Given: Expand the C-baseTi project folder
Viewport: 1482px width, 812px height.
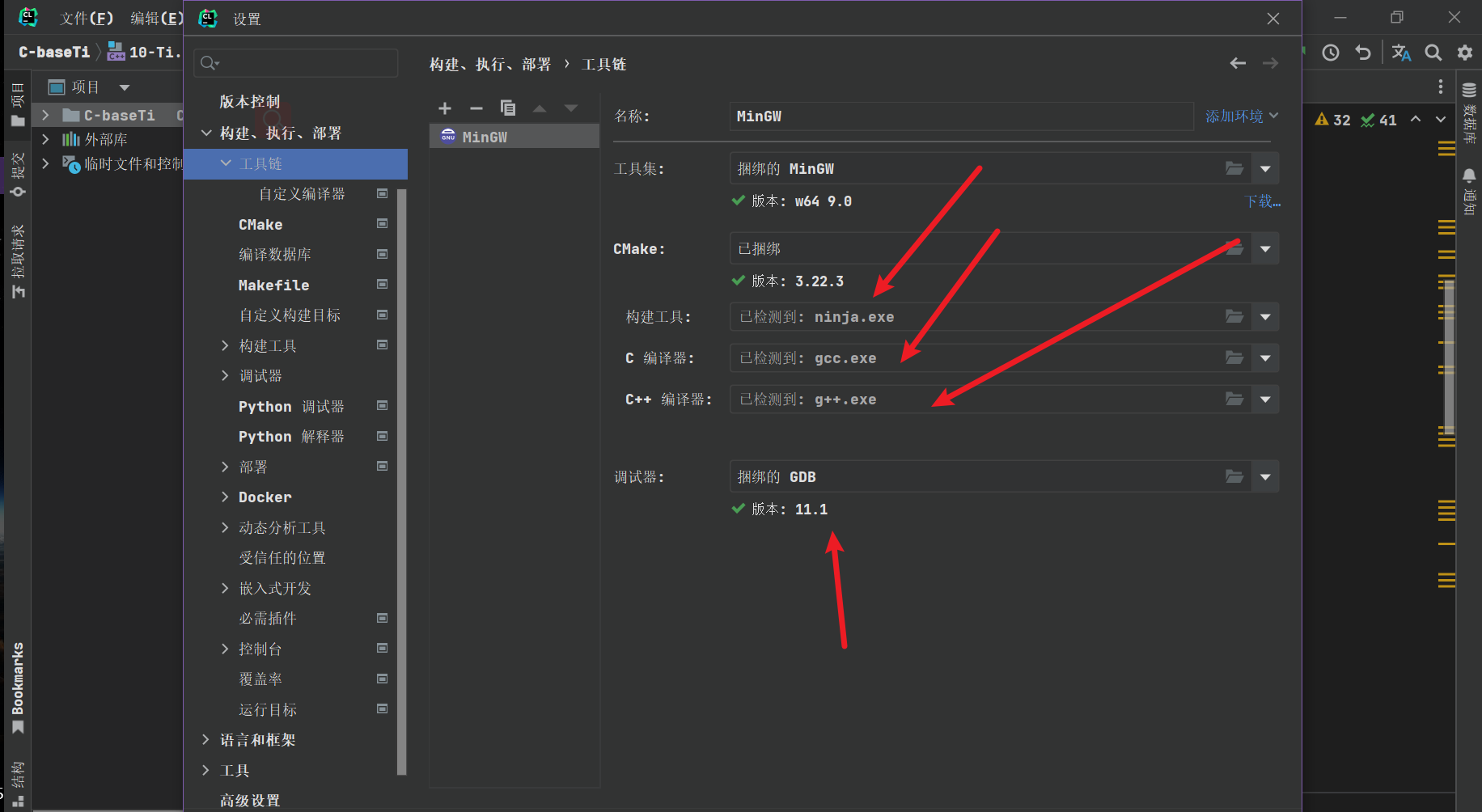Looking at the screenshot, I should click(x=45, y=116).
